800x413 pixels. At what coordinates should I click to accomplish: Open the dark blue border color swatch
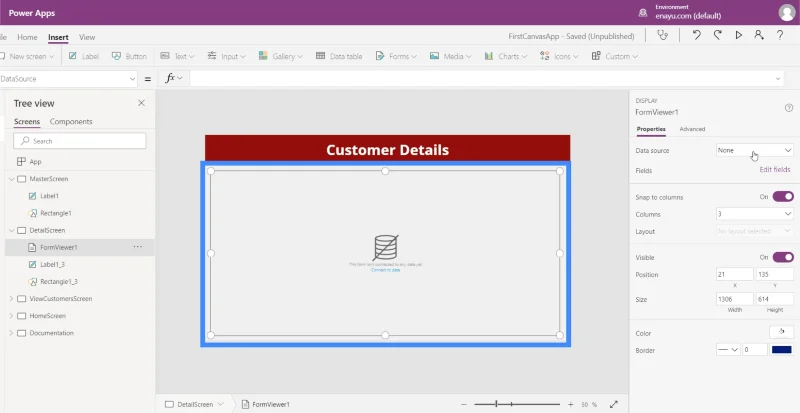782,350
